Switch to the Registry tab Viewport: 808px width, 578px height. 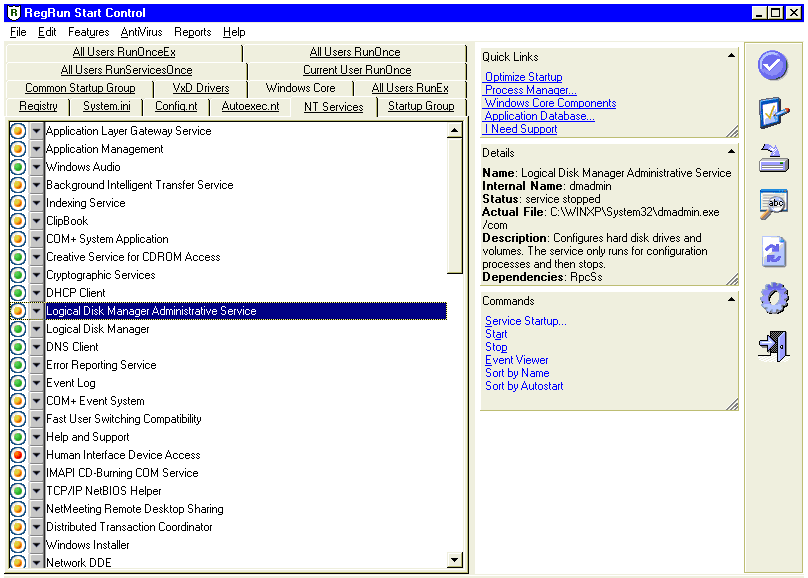38,106
